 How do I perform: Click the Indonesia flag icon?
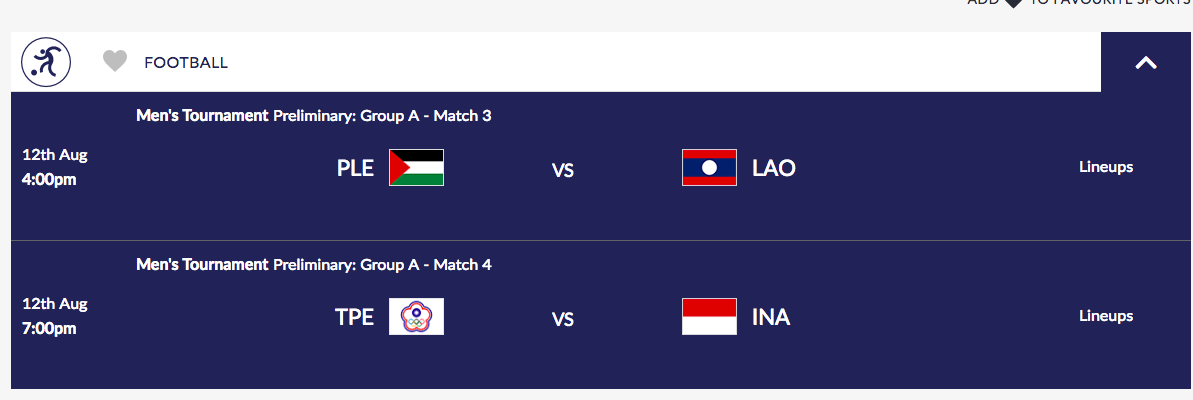tap(709, 317)
